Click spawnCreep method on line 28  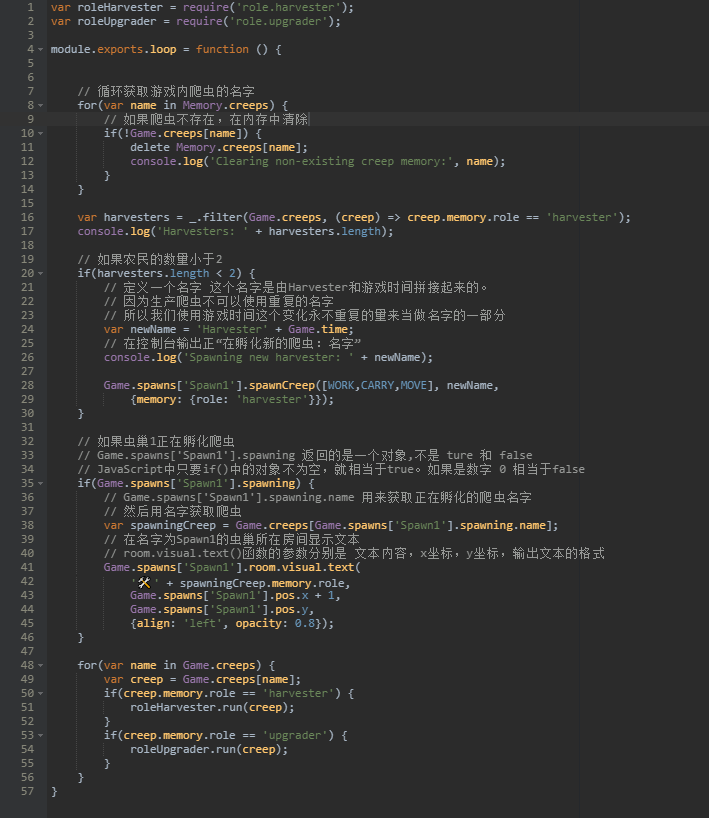[282, 385]
